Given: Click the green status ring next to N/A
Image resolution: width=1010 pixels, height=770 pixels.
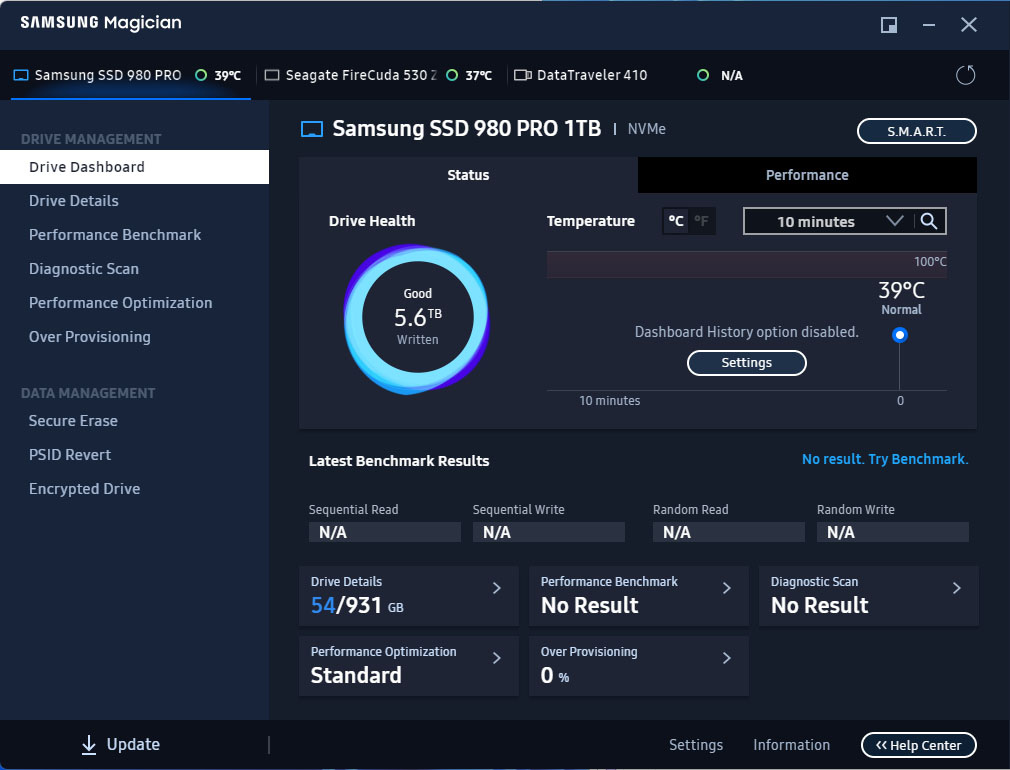Looking at the screenshot, I should click(703, 75).
